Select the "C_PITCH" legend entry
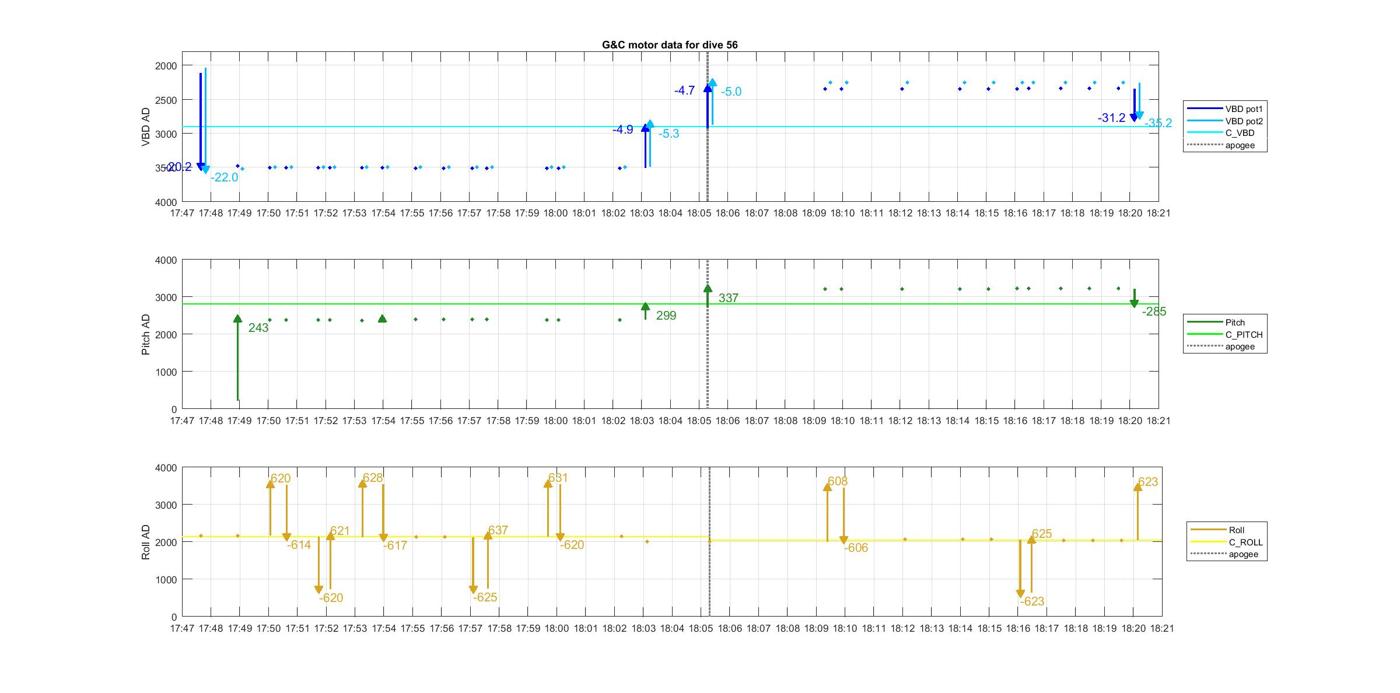Viewport: 1400px width, 693px height. coord(1244,335)
